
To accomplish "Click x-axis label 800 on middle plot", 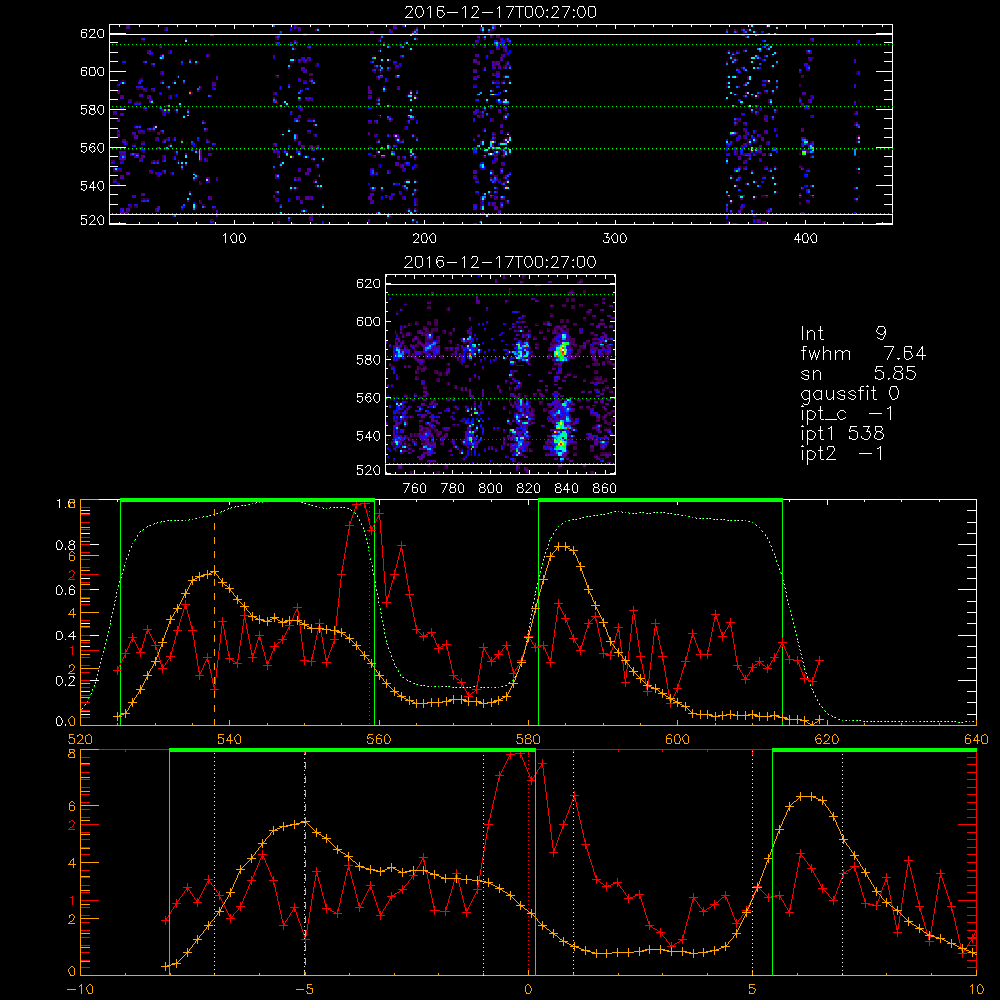I will click(490, 489).
